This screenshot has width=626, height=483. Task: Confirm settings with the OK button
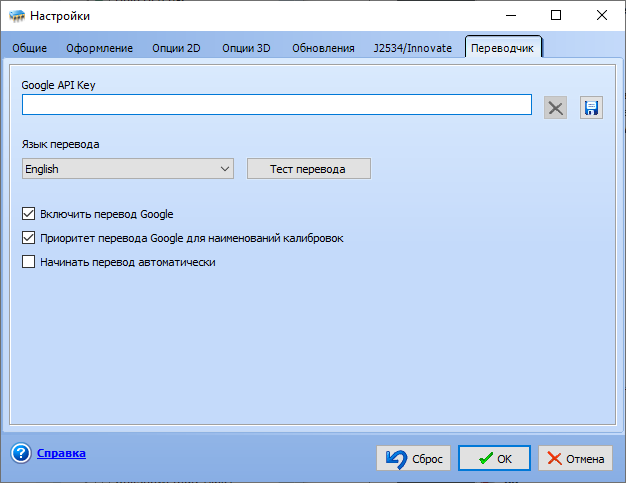click(x=494, y=458)
